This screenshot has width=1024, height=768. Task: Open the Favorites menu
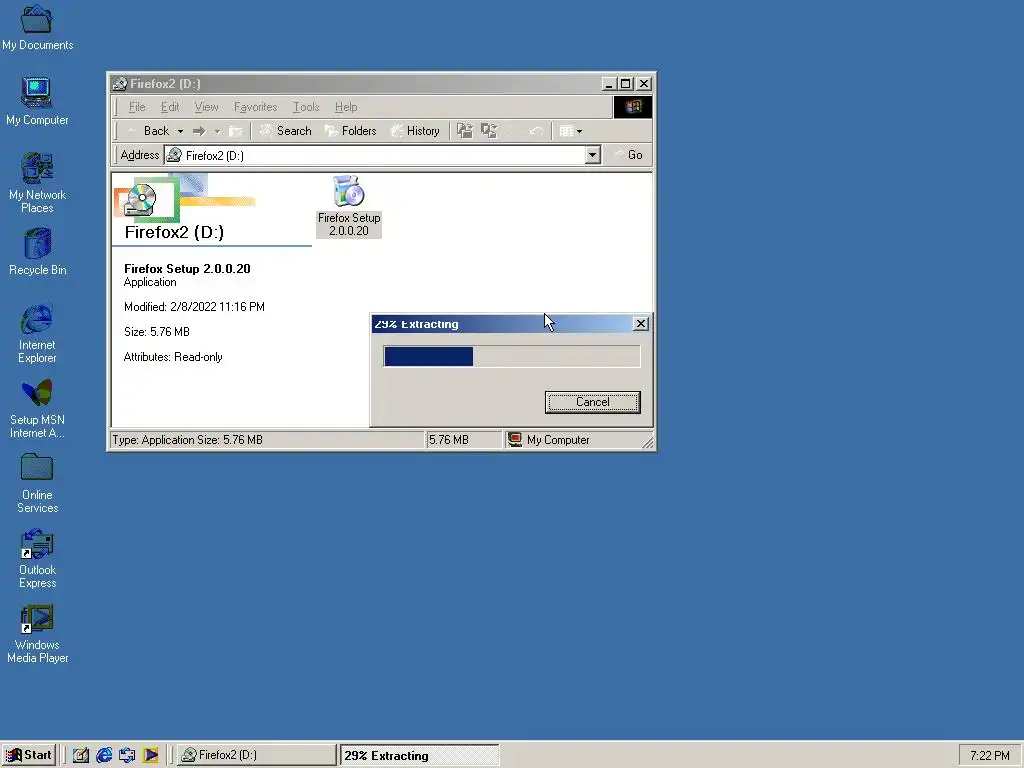(255, 107)
